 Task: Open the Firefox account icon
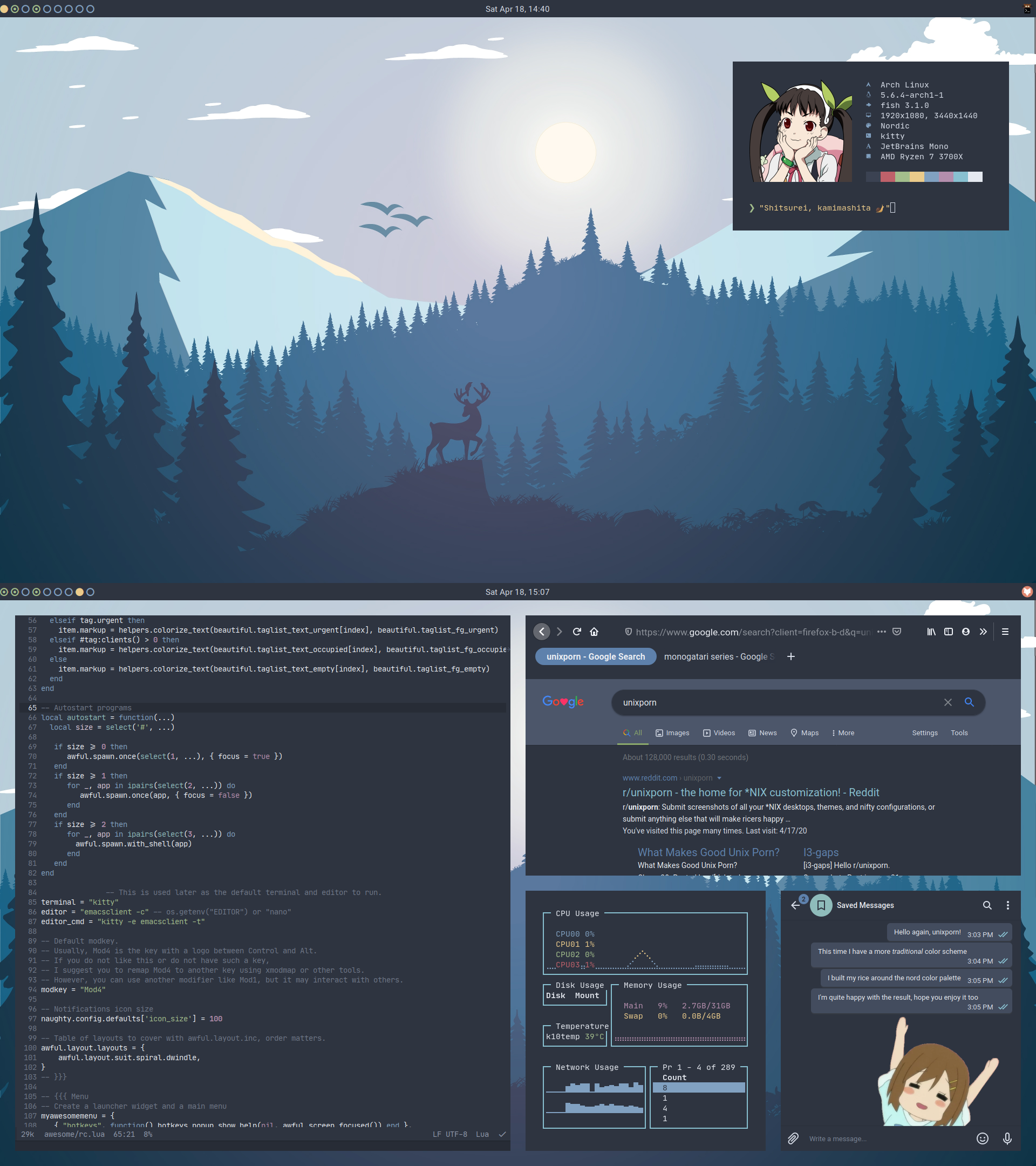pyautogui.click(x=966, y=632)
